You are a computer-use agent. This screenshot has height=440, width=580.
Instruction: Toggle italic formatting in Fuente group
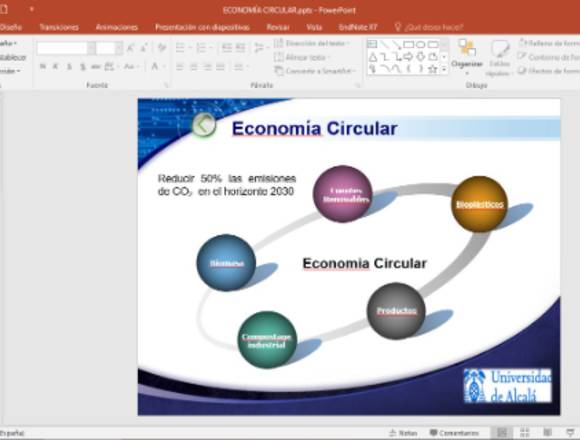click(x=55, y=67)
